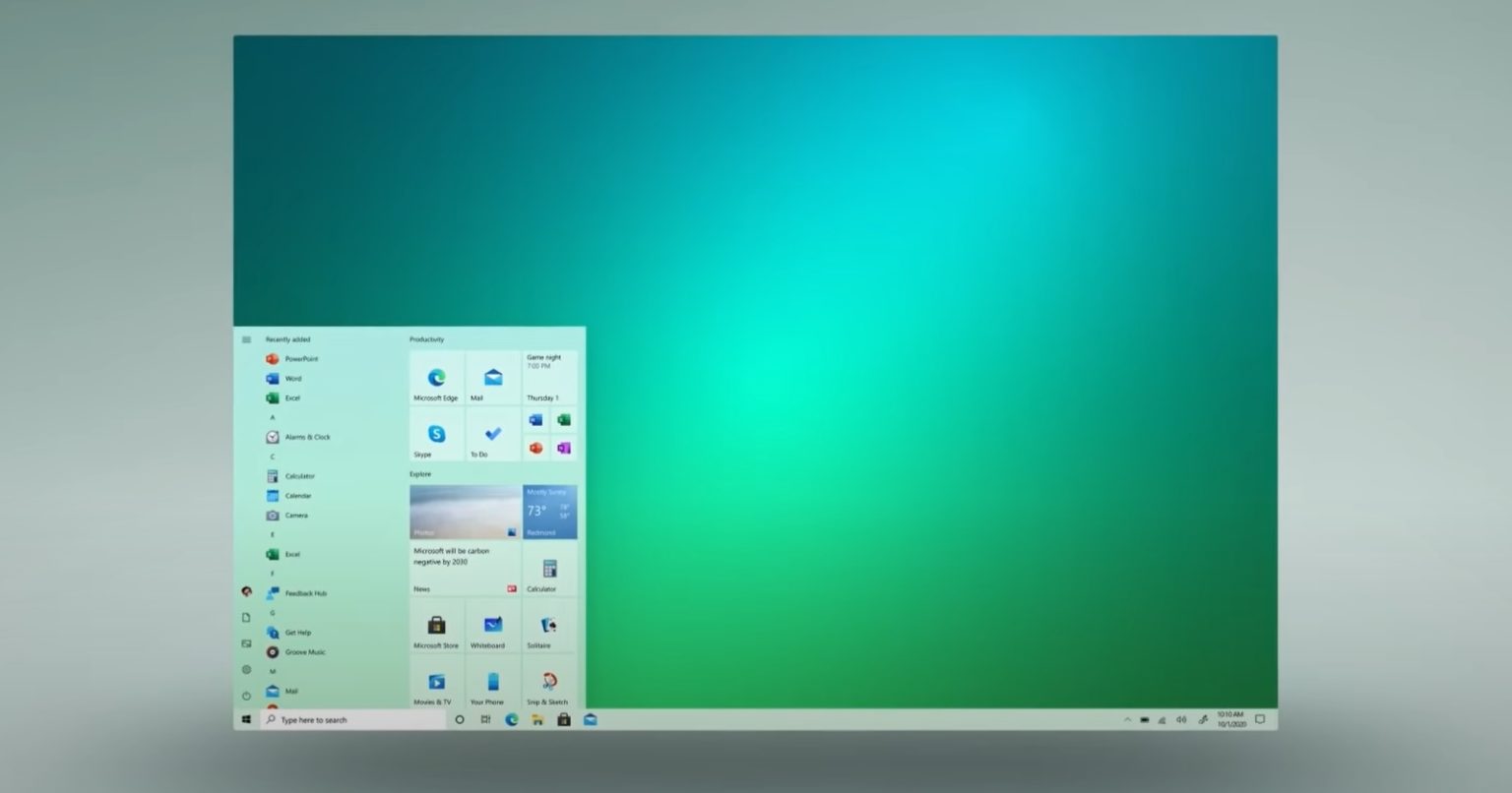1512x793 pixels.
Task: Open the Microsoft Store tile
Action: (435, 627)
